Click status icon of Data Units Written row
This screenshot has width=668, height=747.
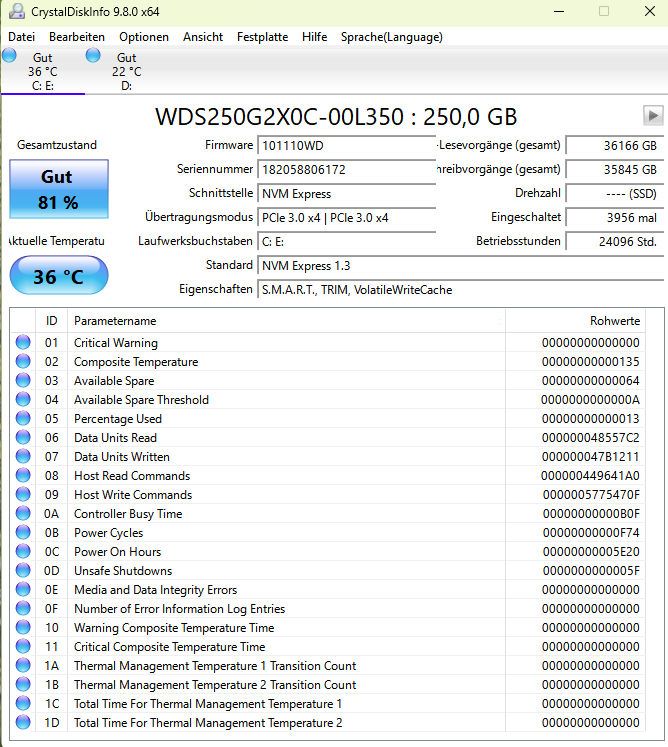[23, 456]
